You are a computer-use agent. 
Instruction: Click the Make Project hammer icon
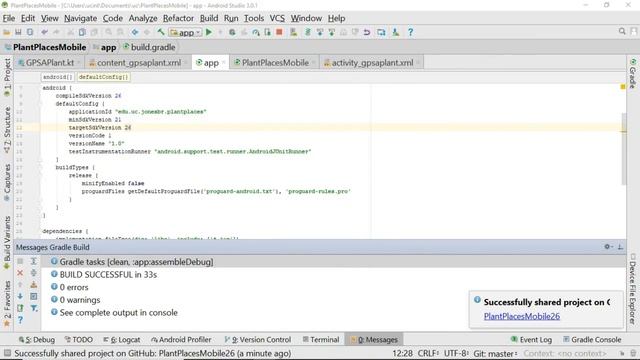[161, 32]
